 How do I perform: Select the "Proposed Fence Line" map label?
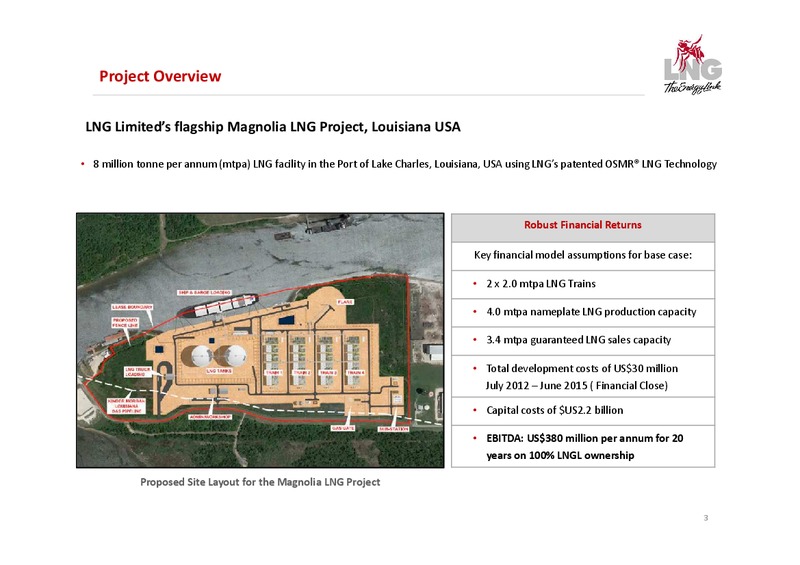point(125,323)
